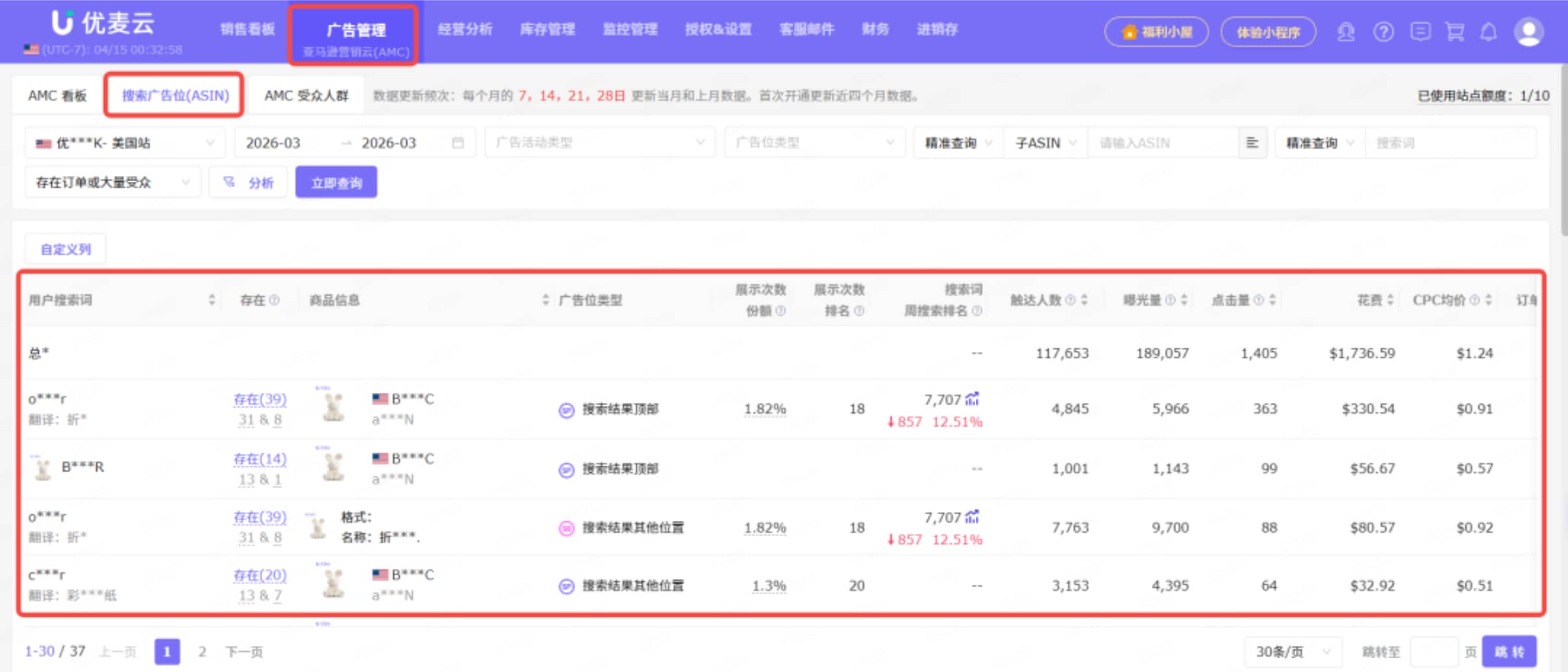The image size is (1568, 672).
Task: Open the 存在(39) link for keyword o***r
Action: tap(260, 399)
